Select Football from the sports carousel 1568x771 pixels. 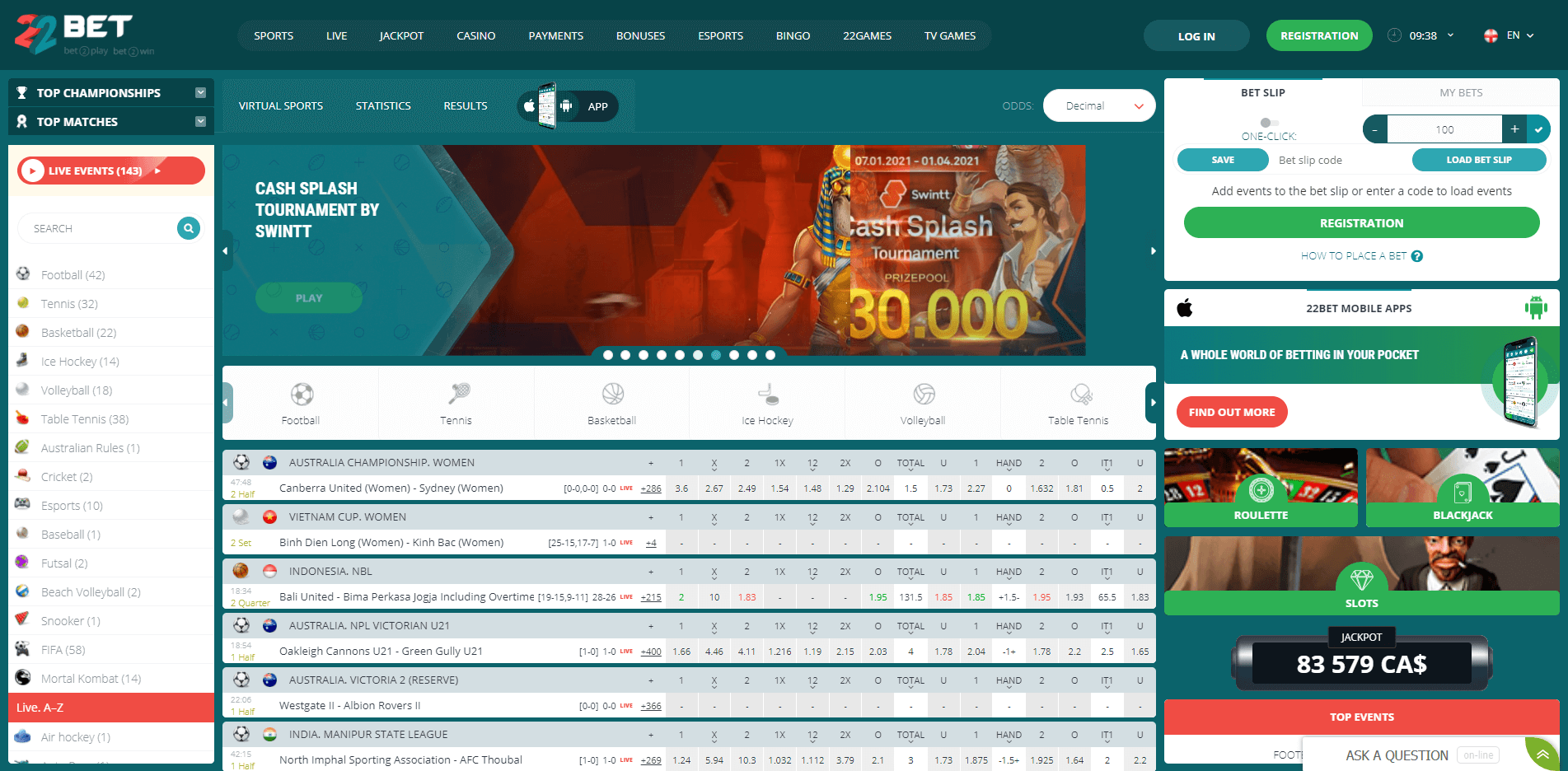tap(299, 403)
